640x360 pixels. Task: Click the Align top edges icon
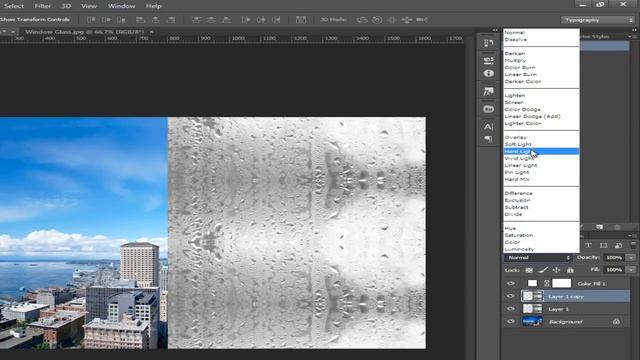pyautogui.click(x=91, y=20)
